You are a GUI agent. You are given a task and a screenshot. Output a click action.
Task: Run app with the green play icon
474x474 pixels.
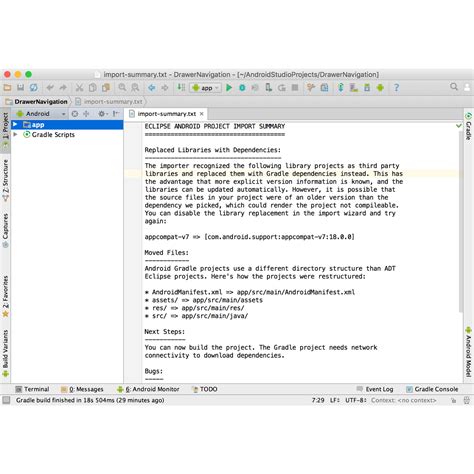tap(229, 88)
